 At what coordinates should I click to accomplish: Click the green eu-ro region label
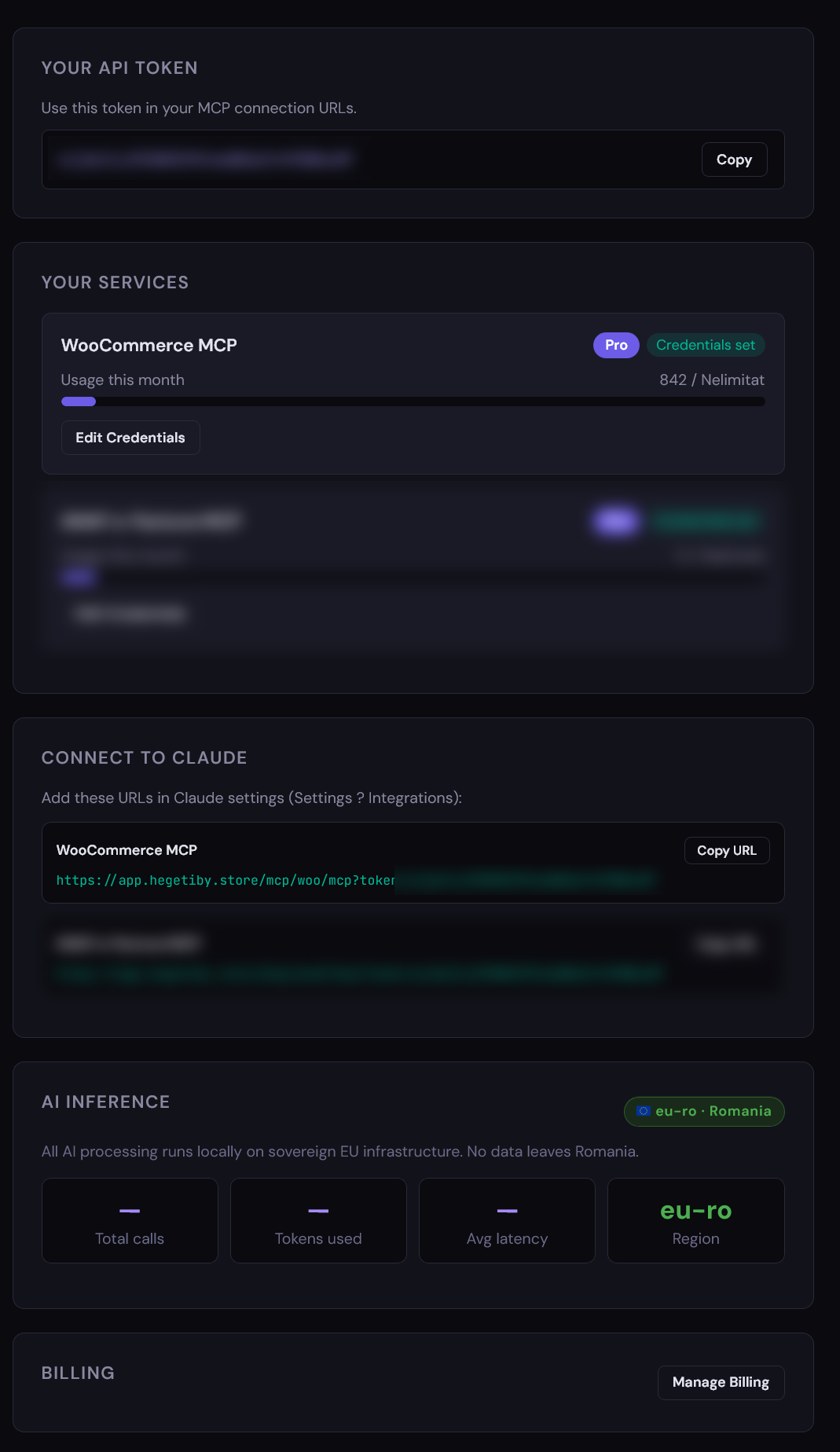click(x=695, y=1211)
